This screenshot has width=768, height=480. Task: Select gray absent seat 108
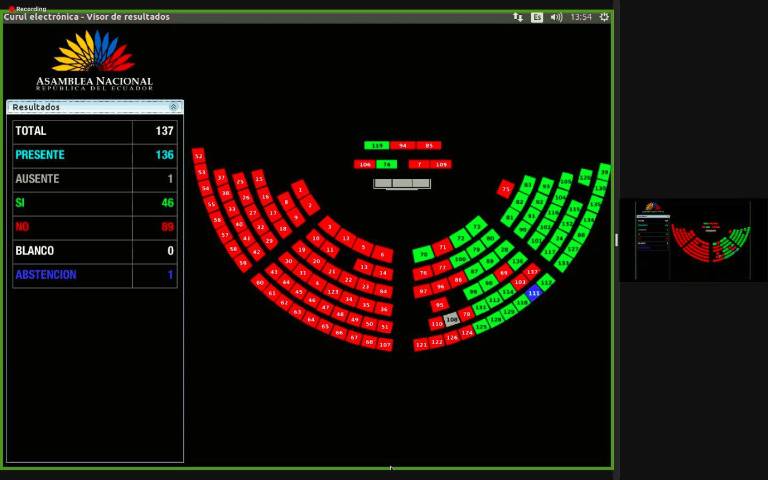point(451,320)
